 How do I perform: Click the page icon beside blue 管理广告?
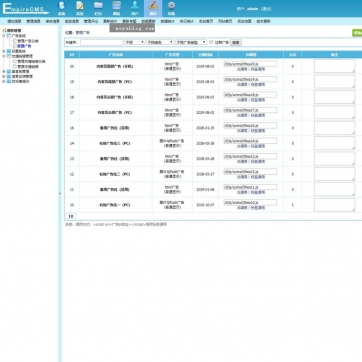coord(15,46)
